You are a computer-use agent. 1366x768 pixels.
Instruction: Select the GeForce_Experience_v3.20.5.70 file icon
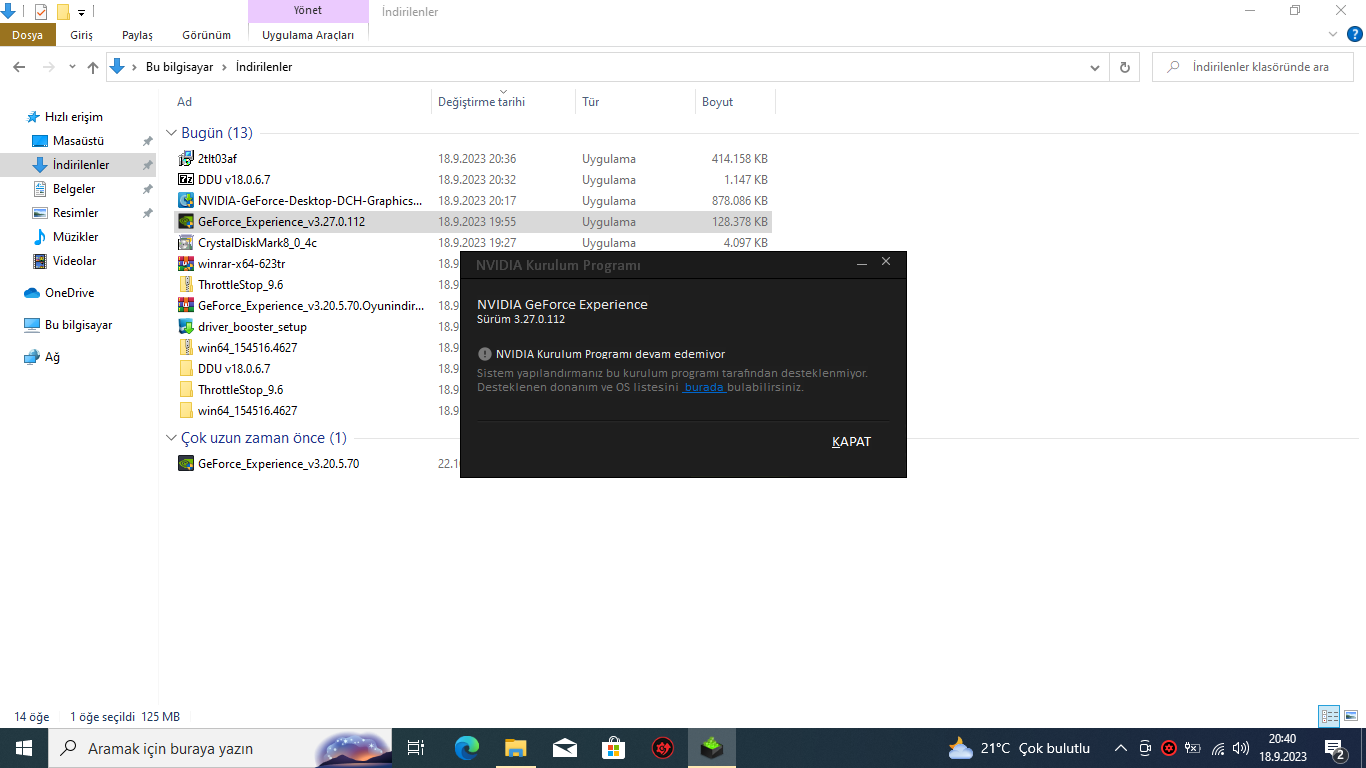click(x=185, y=464)
